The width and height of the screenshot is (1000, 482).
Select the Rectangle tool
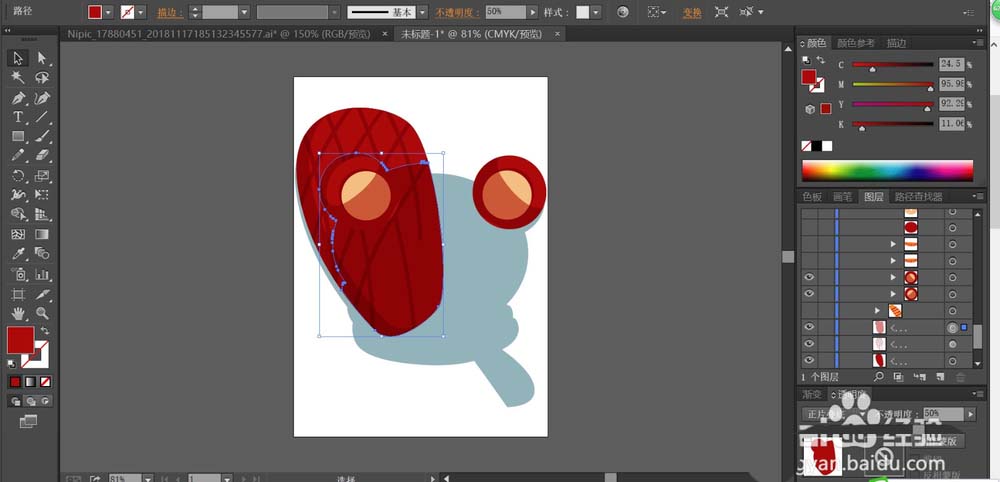[x=18, y=136]
